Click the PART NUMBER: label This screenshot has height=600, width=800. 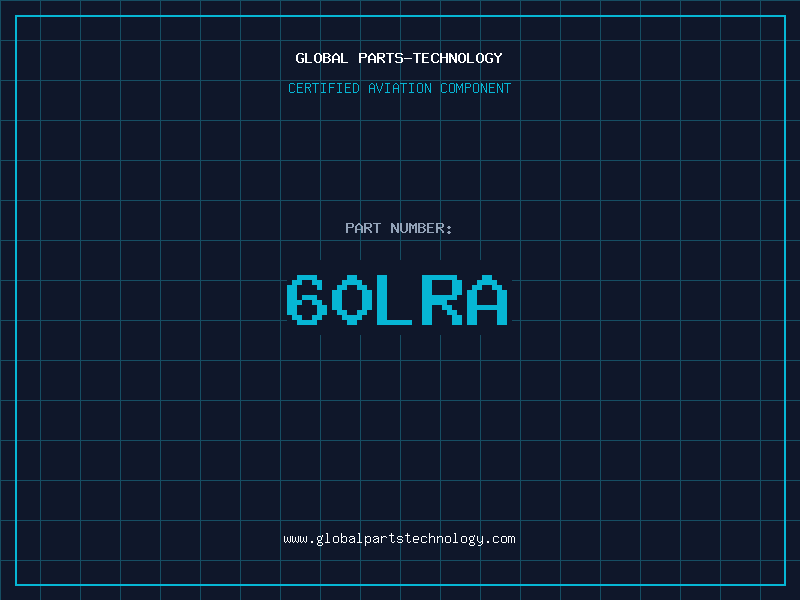(399, 228)
